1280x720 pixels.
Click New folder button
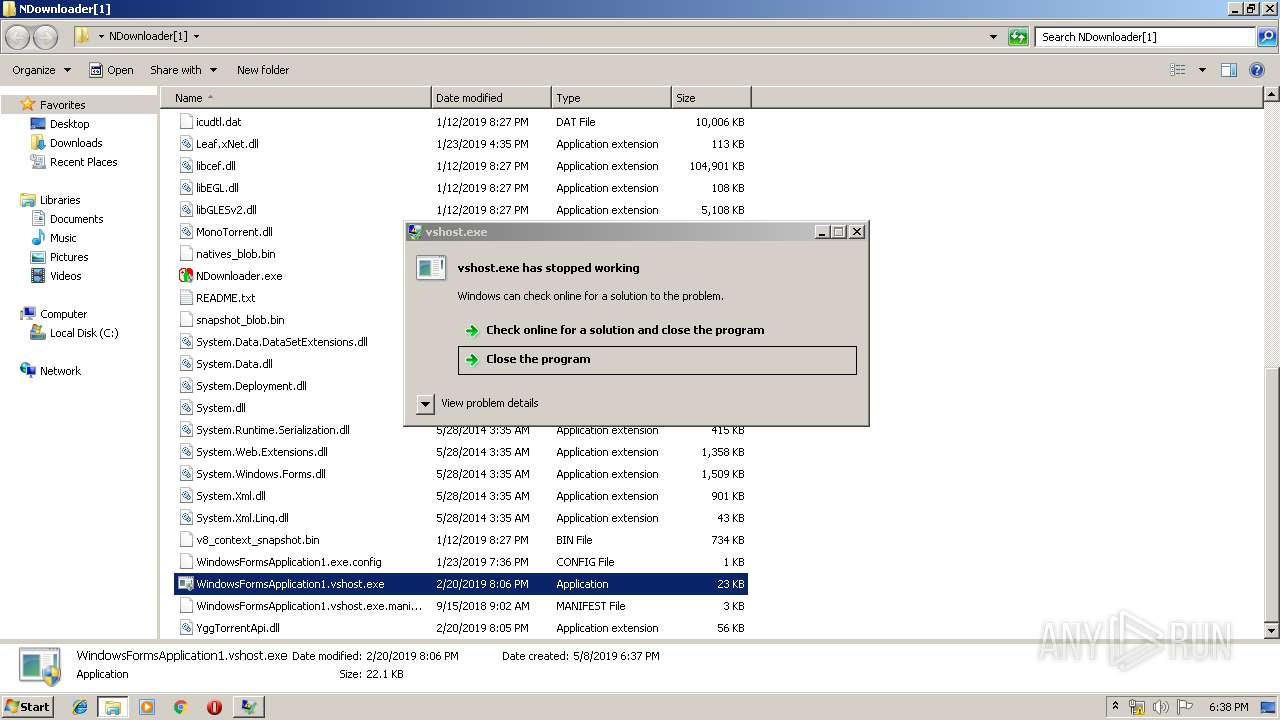coord(263,70)
